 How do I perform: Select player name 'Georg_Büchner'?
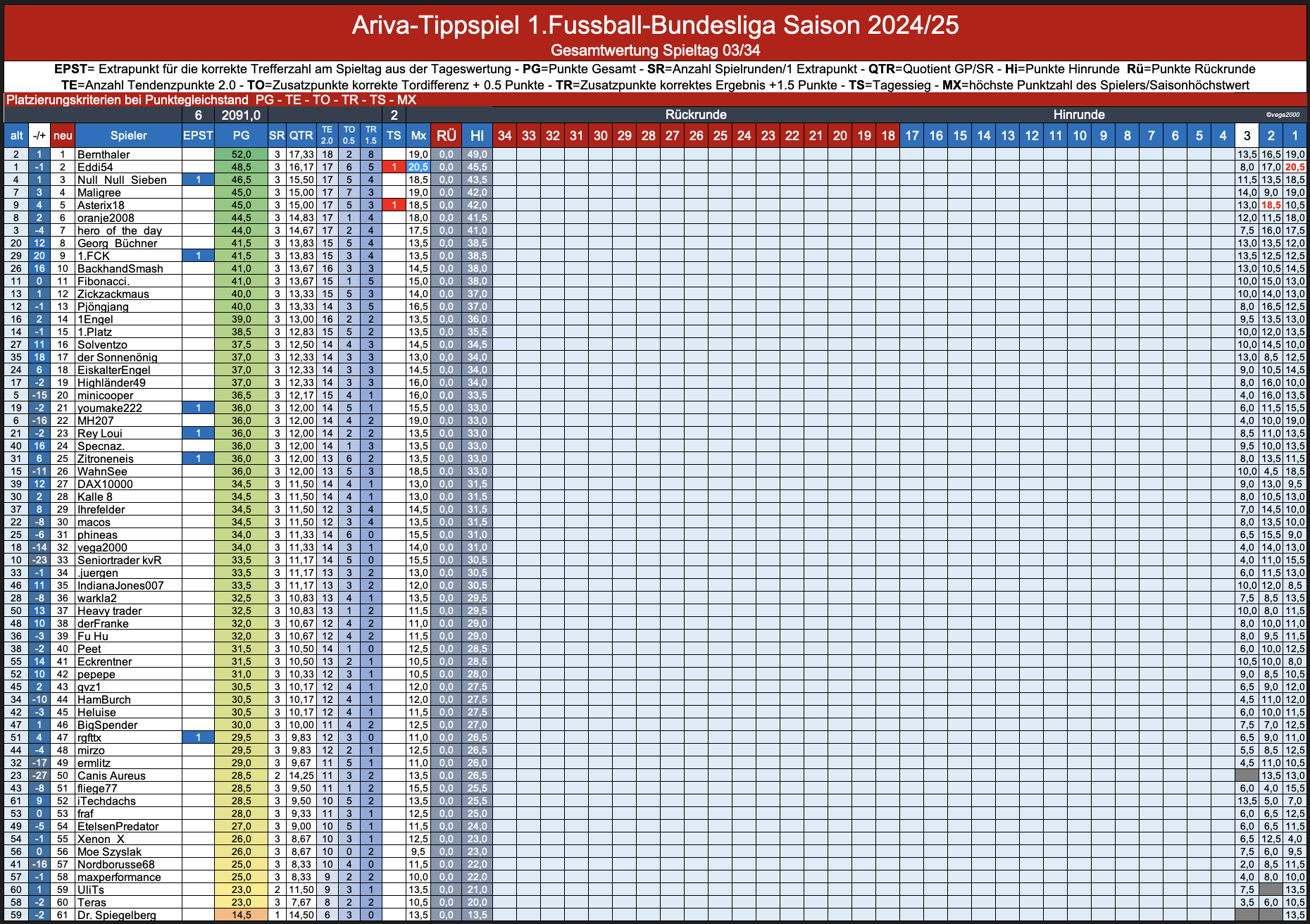click(118, 243)
